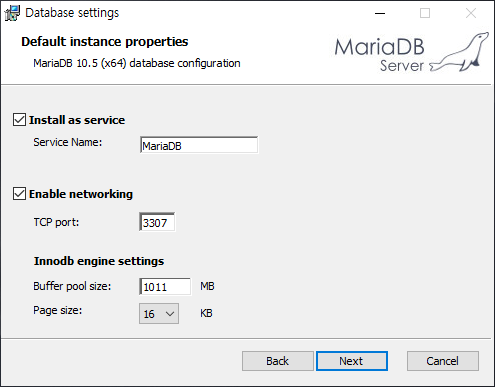Click the Page size label
The width and height of the screenshot is (495, 387).
(x=57, y=310)
